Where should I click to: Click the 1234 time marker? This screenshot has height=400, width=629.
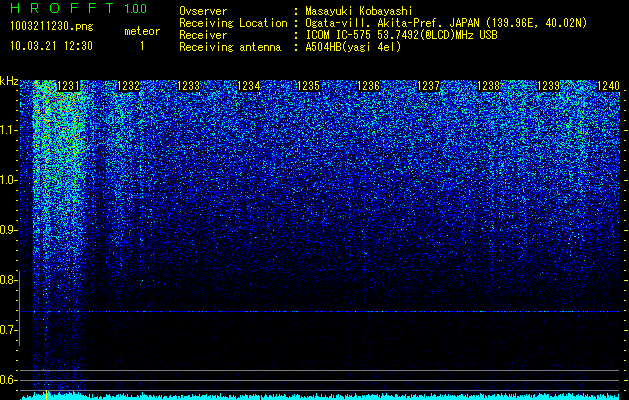pos(249,86)
